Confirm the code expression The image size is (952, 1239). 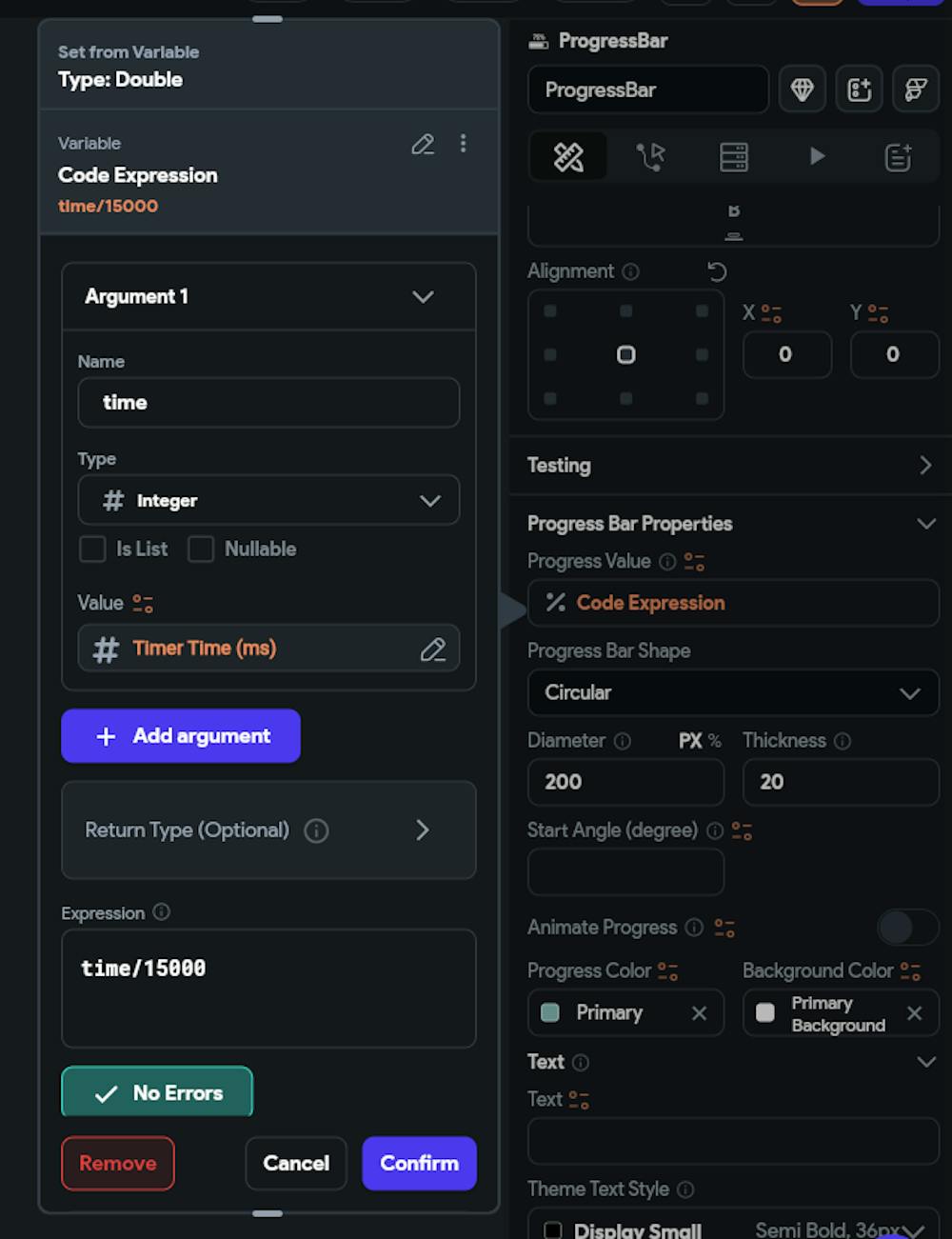419,1164
